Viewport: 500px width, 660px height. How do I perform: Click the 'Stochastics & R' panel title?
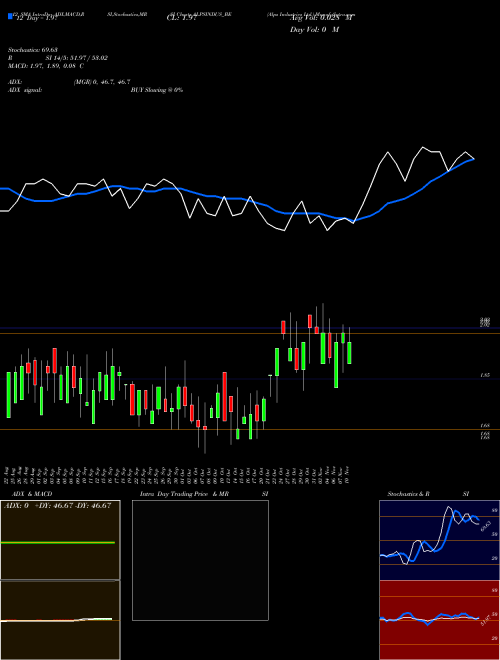pyautogui.click(x=409, y=494)
